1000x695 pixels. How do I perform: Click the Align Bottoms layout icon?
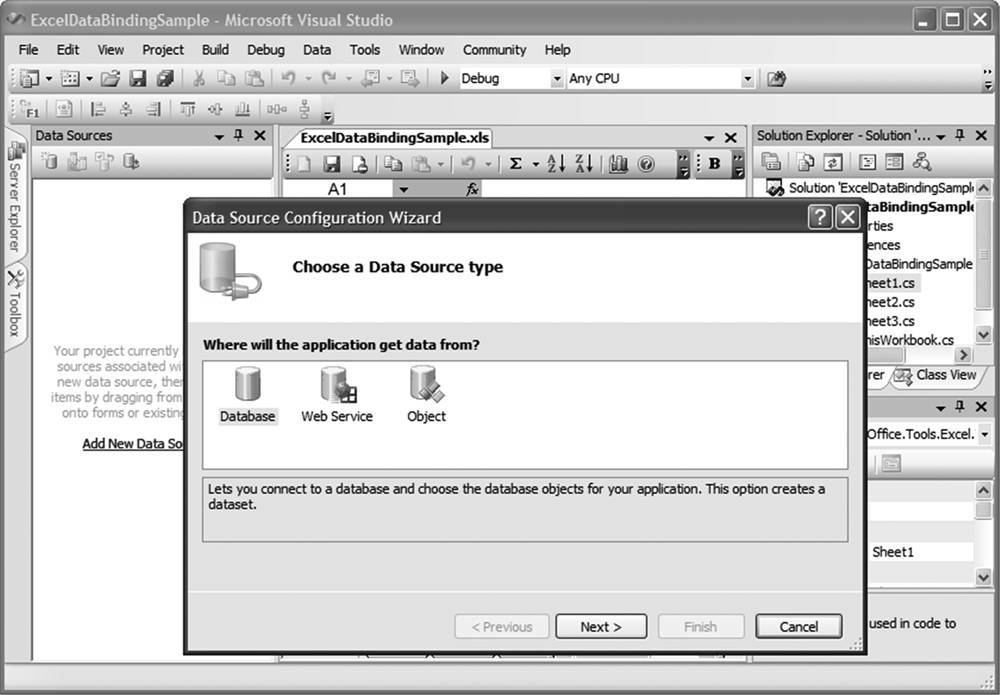click(x=242, y=109)
